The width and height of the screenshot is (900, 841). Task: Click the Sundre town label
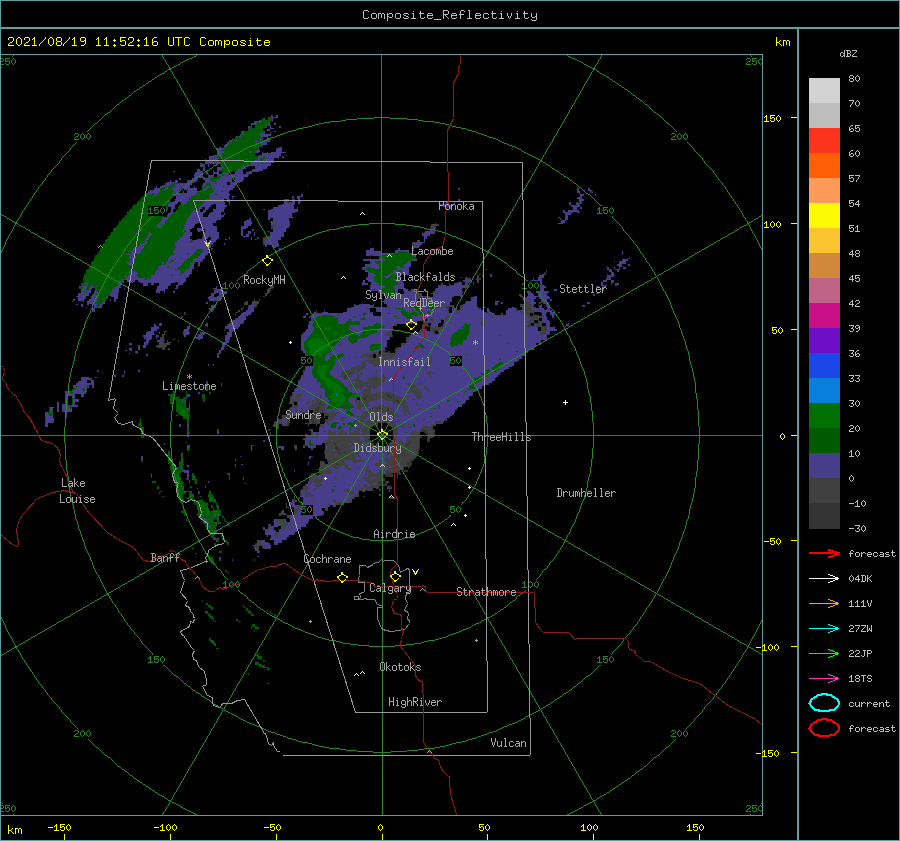click(303, 414)
